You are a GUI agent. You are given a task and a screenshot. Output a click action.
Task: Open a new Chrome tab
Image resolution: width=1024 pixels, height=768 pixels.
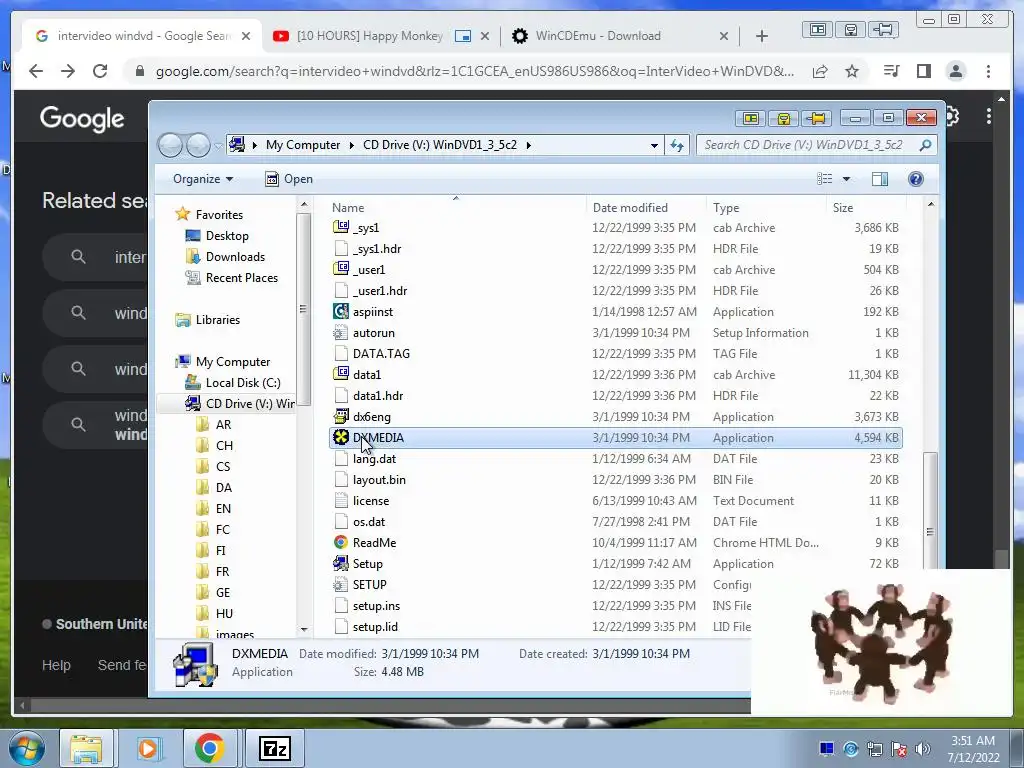pos(761,36)
